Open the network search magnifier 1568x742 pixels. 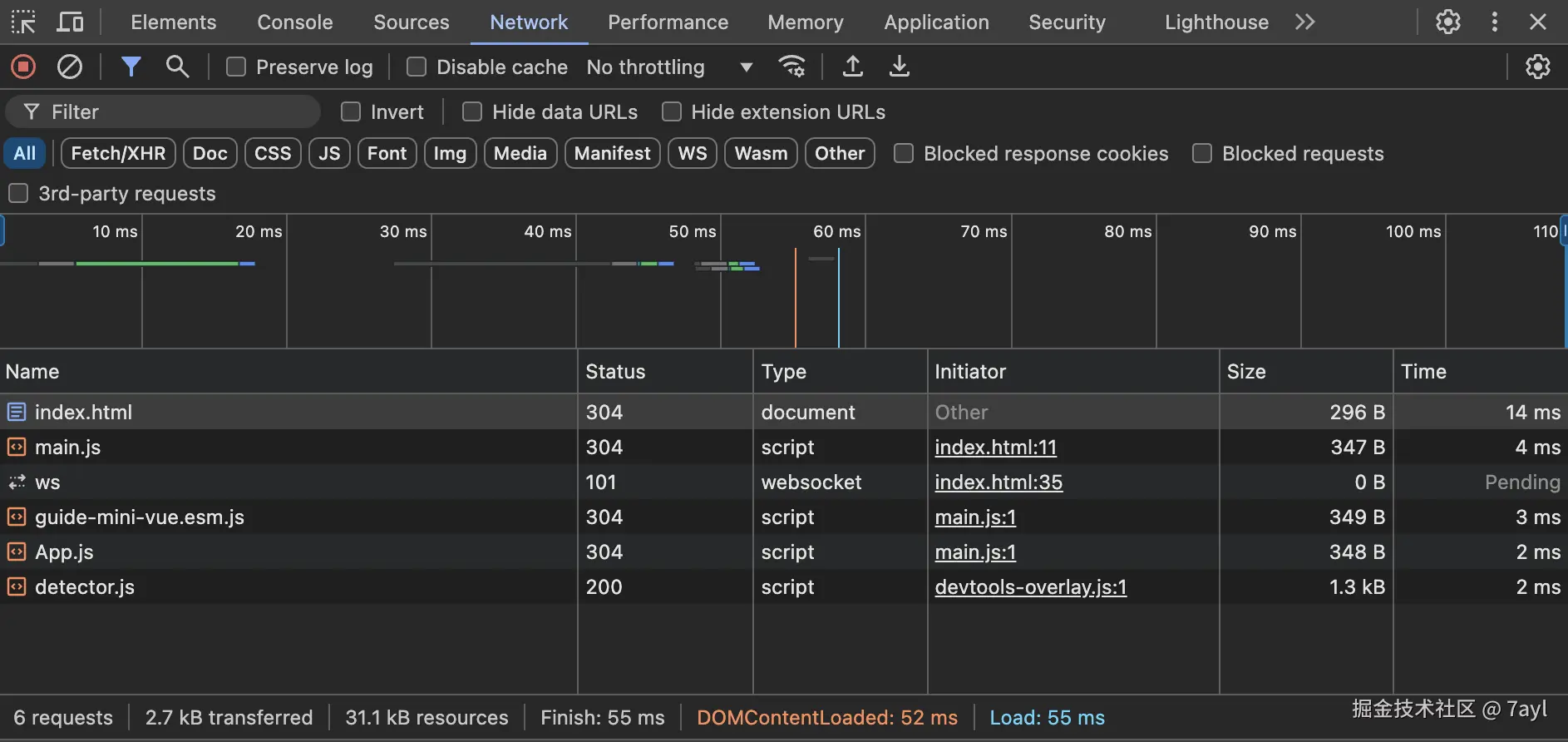coord(177,67)
